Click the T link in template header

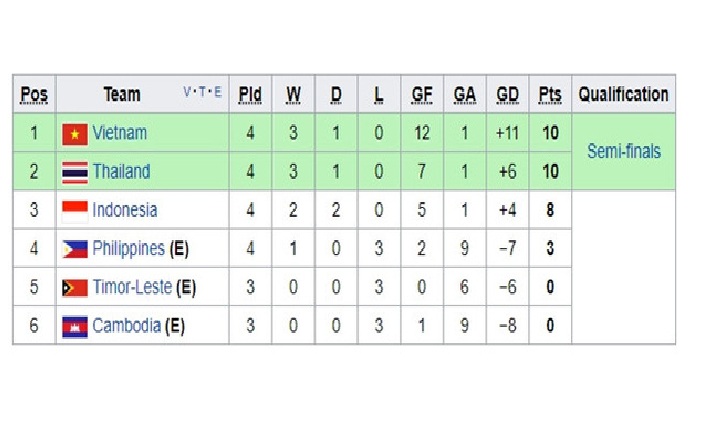(x=202, y=92)
